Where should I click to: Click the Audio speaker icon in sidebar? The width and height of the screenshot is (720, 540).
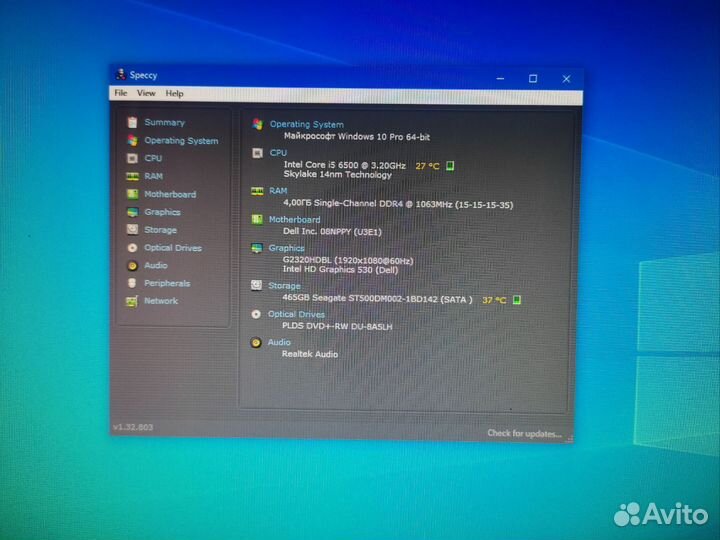coord(132,265)
